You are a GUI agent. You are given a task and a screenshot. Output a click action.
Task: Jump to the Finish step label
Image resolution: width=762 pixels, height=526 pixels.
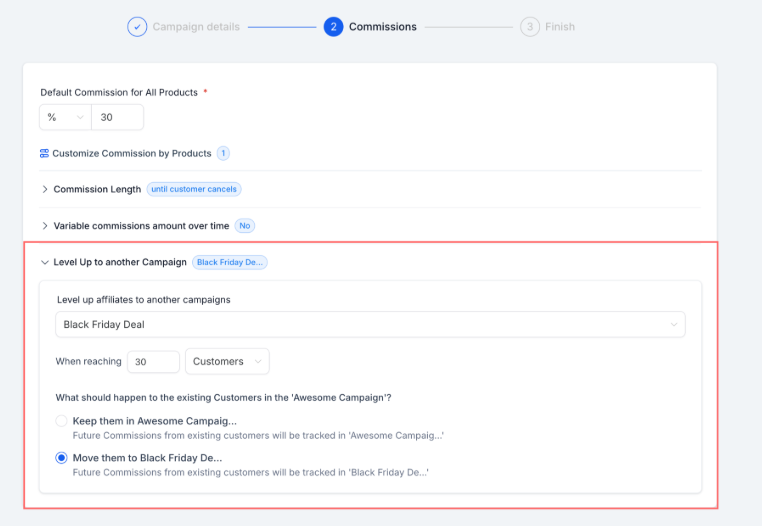(x=560, y=27)
